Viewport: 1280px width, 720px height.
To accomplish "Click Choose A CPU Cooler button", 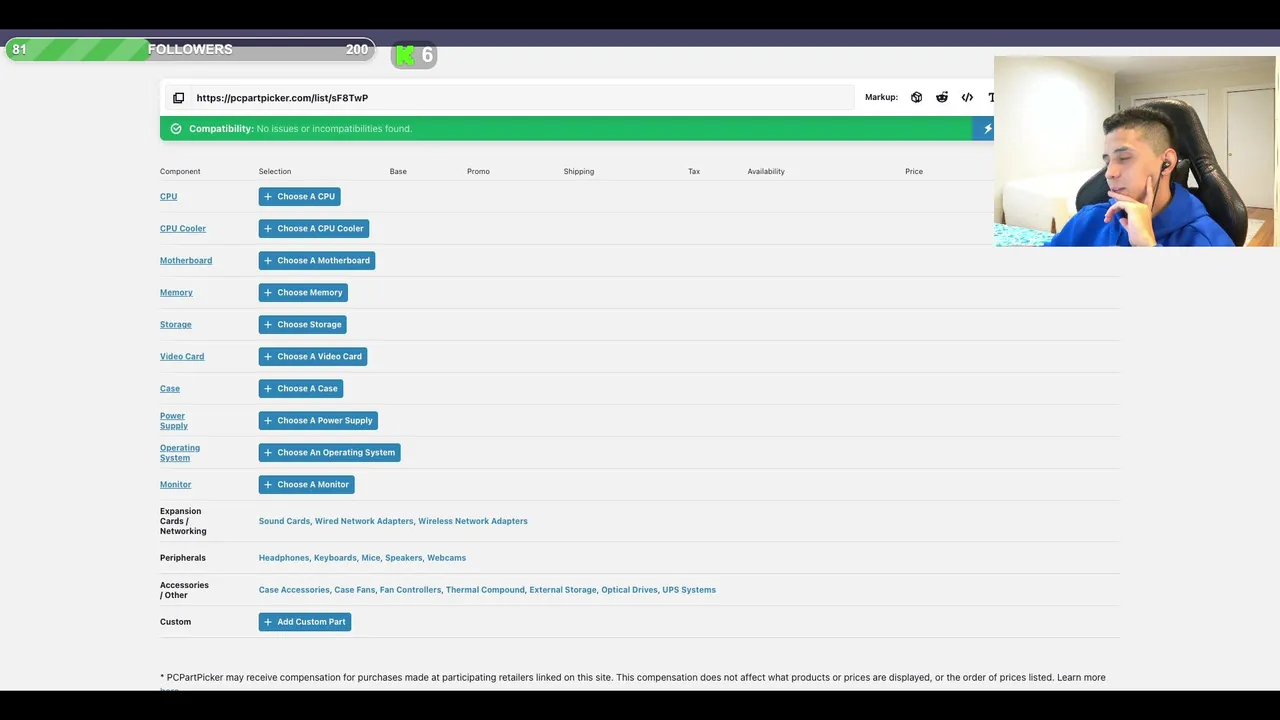I will (314, 228).
